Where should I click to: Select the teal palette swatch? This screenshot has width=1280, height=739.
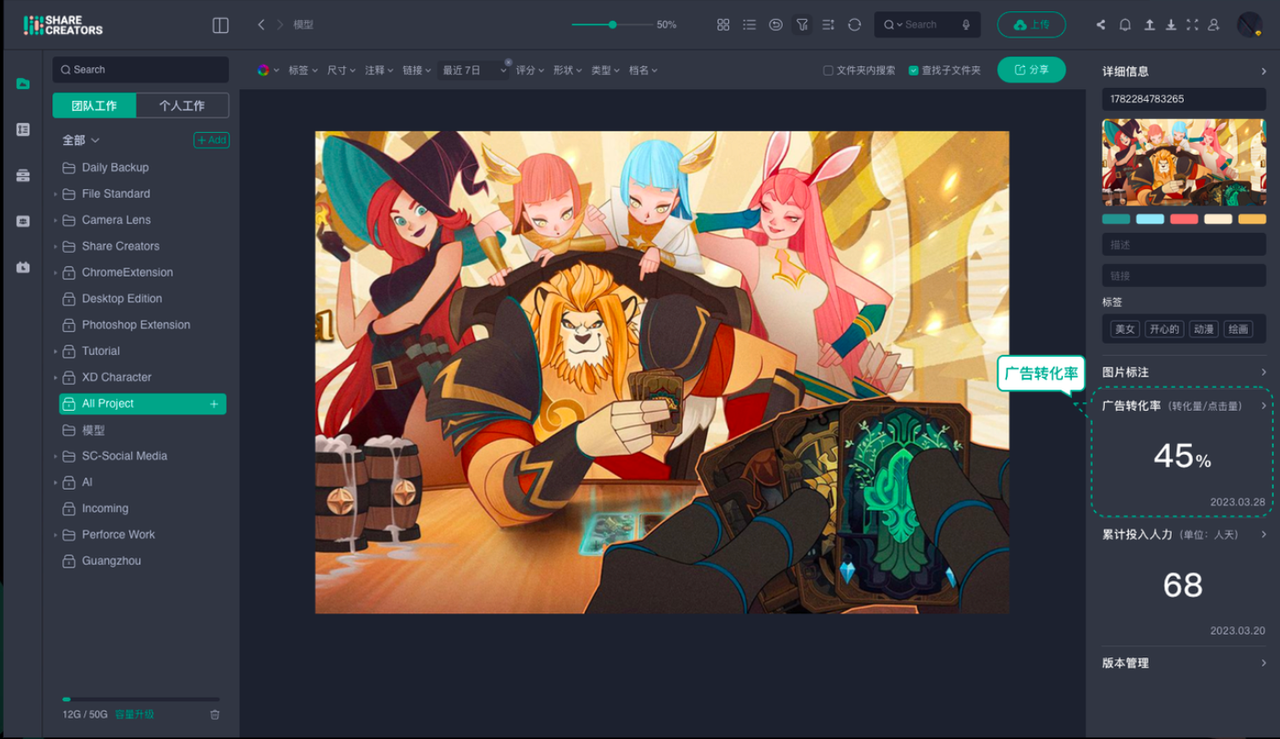point(1116,219)
